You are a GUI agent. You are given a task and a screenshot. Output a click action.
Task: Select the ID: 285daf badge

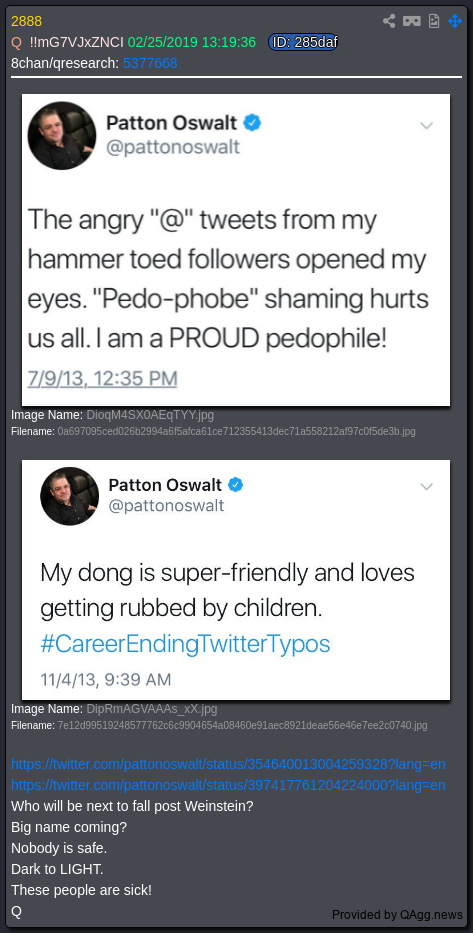click(303, 42)
